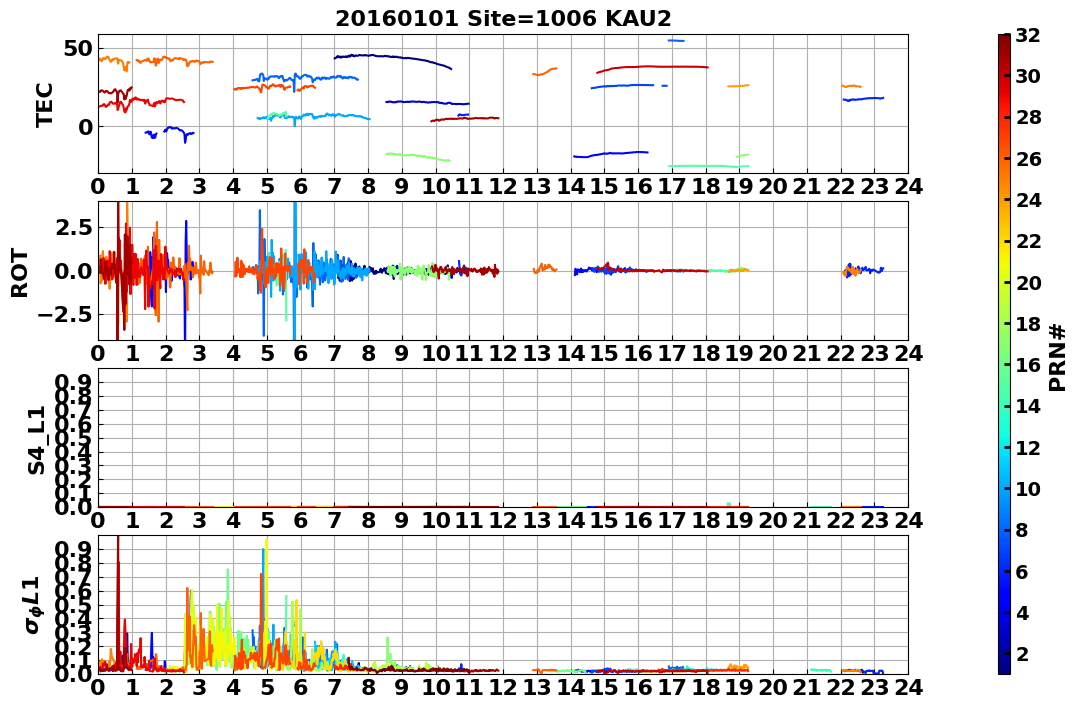Click the colorbar tick label "16"
1077x709 pixels.
click(1028, 365)
